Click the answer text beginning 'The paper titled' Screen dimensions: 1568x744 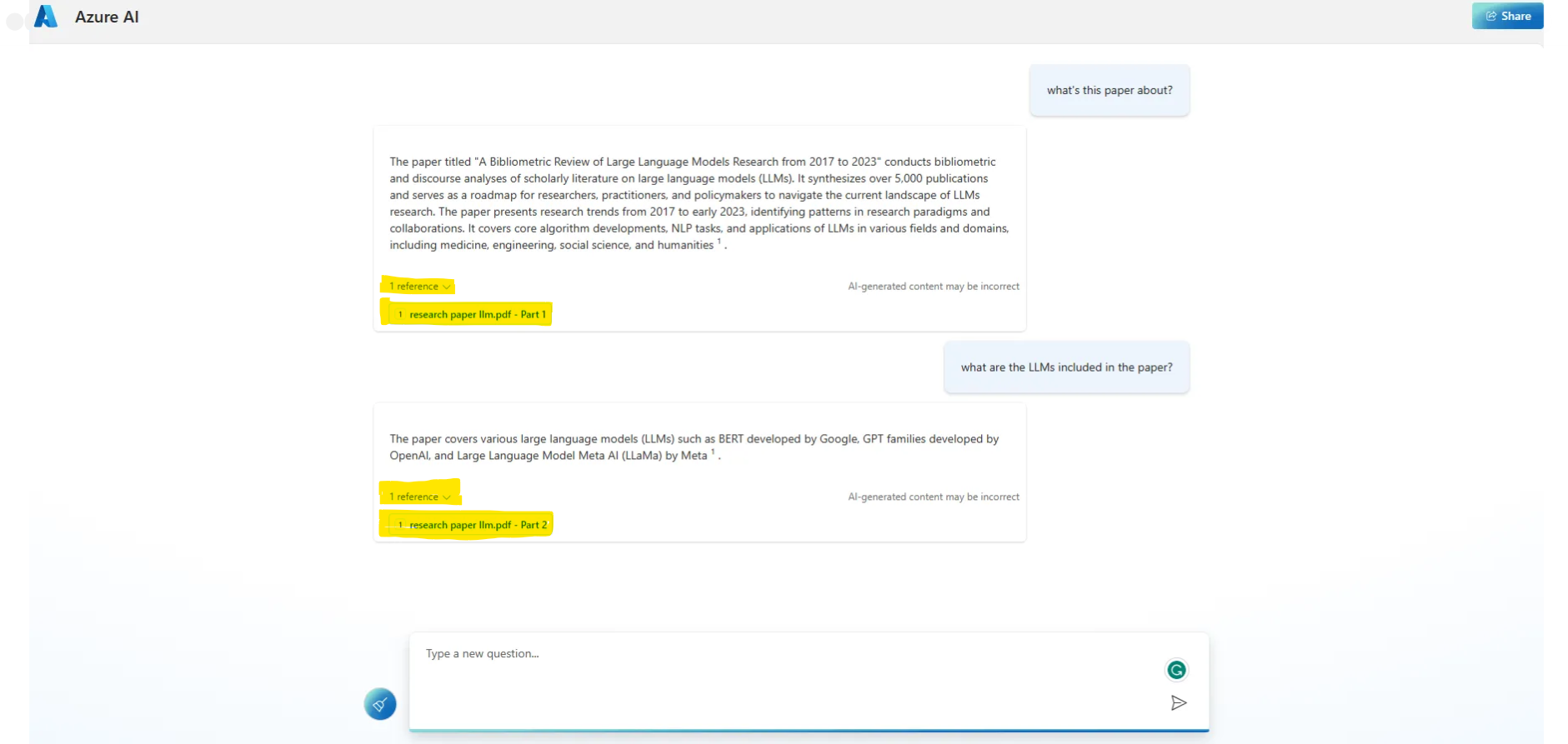[x=699, y=203]
